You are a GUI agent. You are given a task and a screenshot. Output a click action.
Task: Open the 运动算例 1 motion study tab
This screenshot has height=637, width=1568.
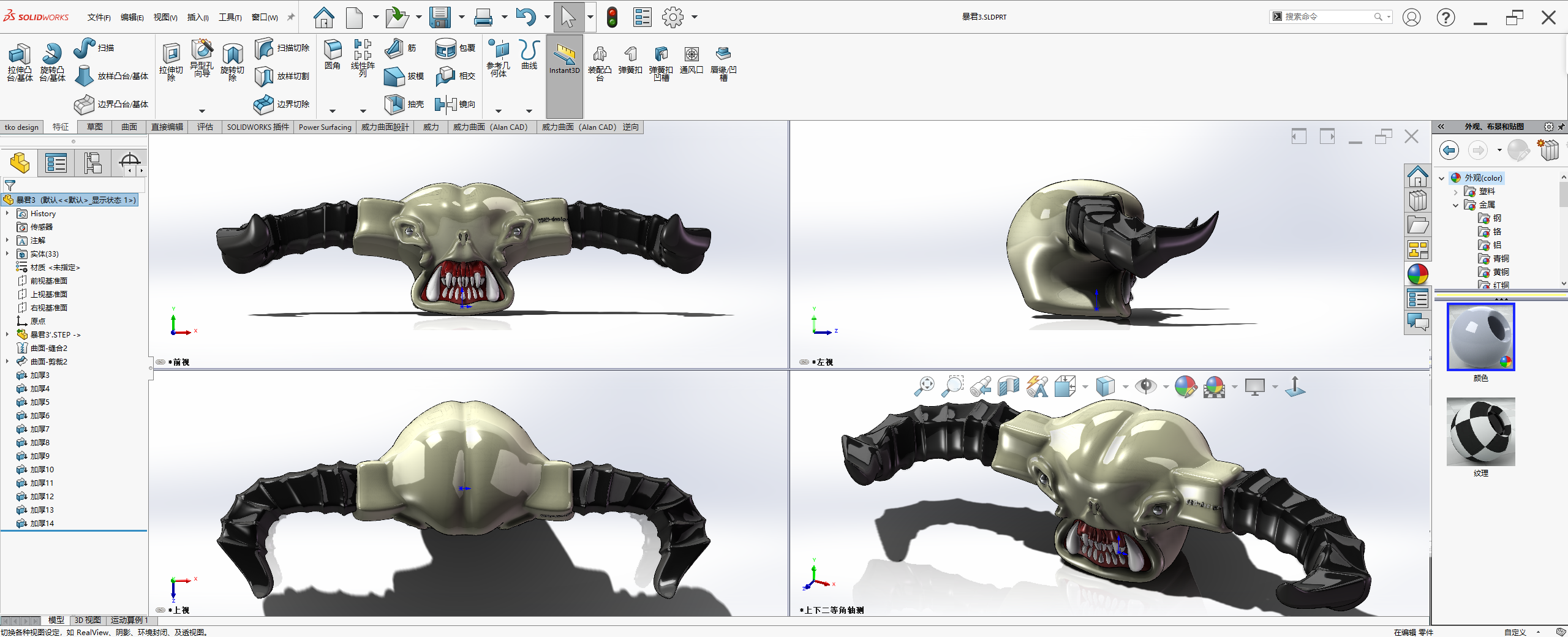pos(129,620)
